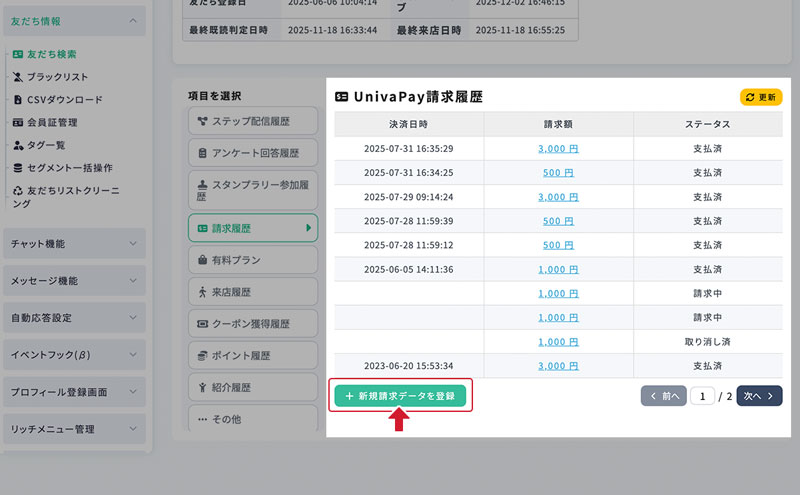Select 有料プラン from item list
The image size is (800, 495).
coord(252,260)
